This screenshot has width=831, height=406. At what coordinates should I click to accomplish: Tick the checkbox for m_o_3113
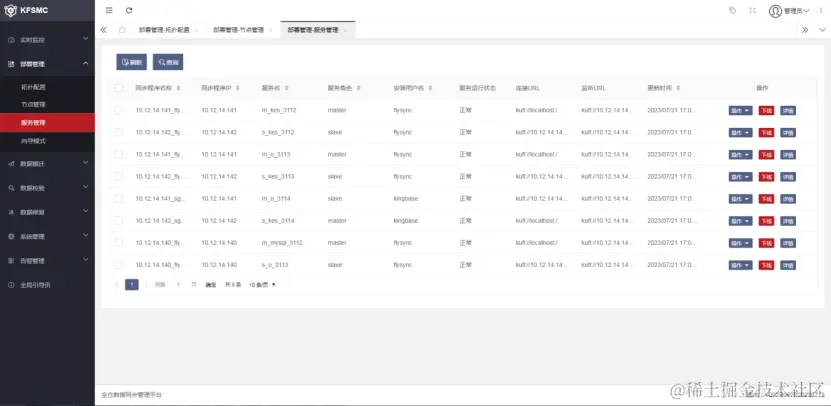point(119,154)
